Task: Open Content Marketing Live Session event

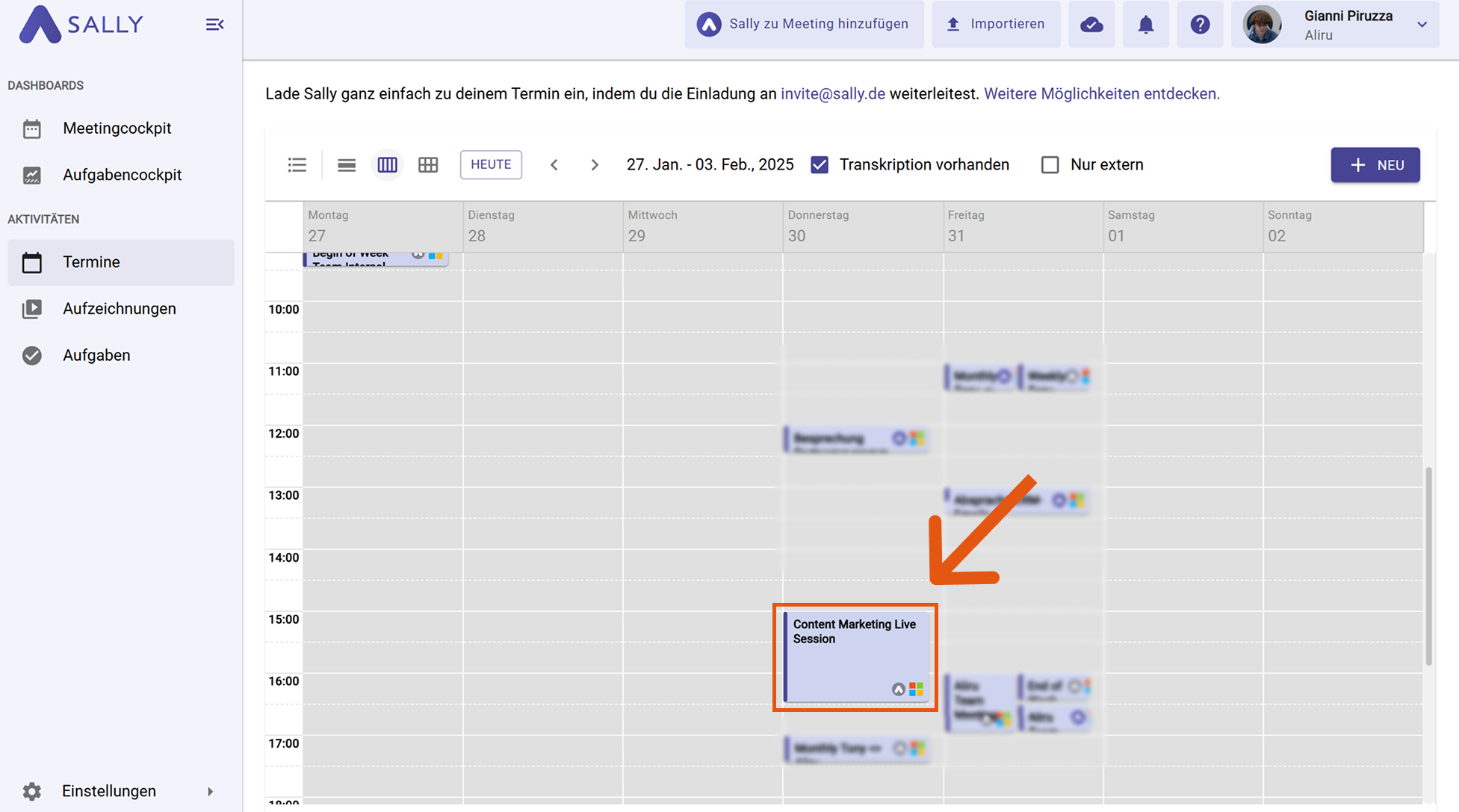Action: pyautogui.click(x=855, y=656)
